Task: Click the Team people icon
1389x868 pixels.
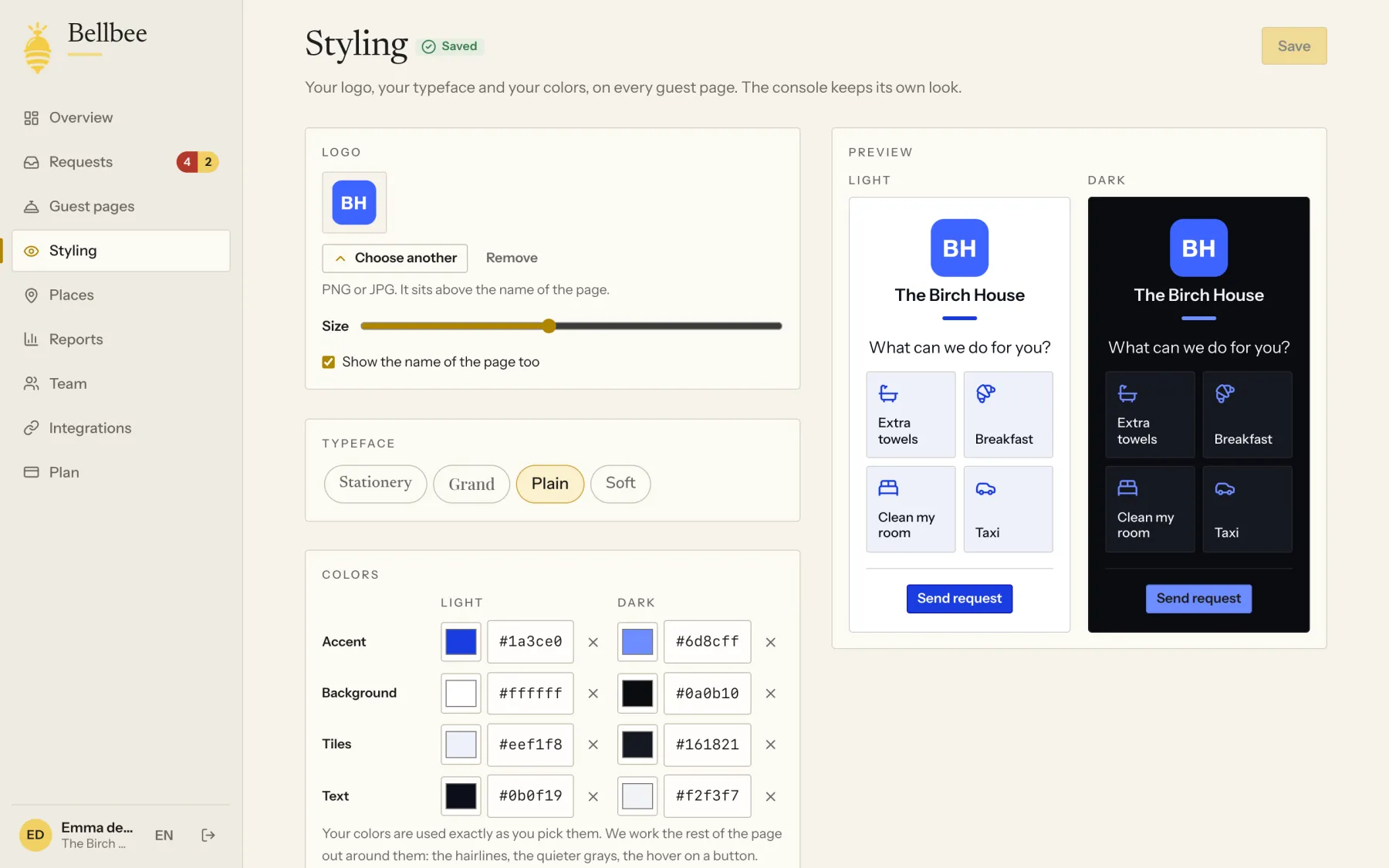Action: pyautogui.click(x=31, y=383)
